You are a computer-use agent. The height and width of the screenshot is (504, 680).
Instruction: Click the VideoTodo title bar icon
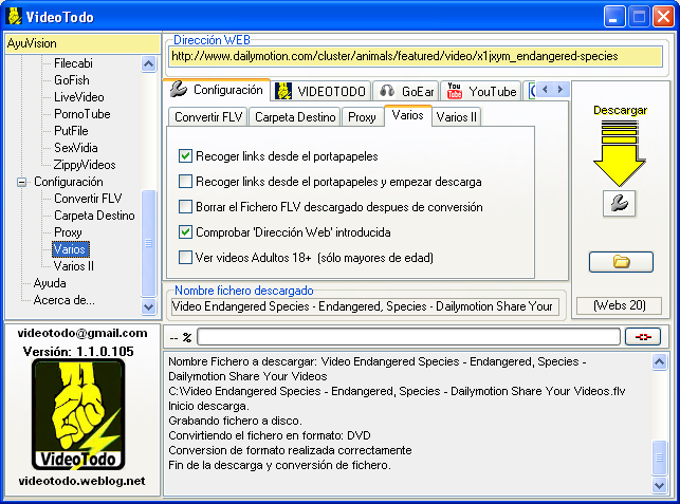pos(14,16)
